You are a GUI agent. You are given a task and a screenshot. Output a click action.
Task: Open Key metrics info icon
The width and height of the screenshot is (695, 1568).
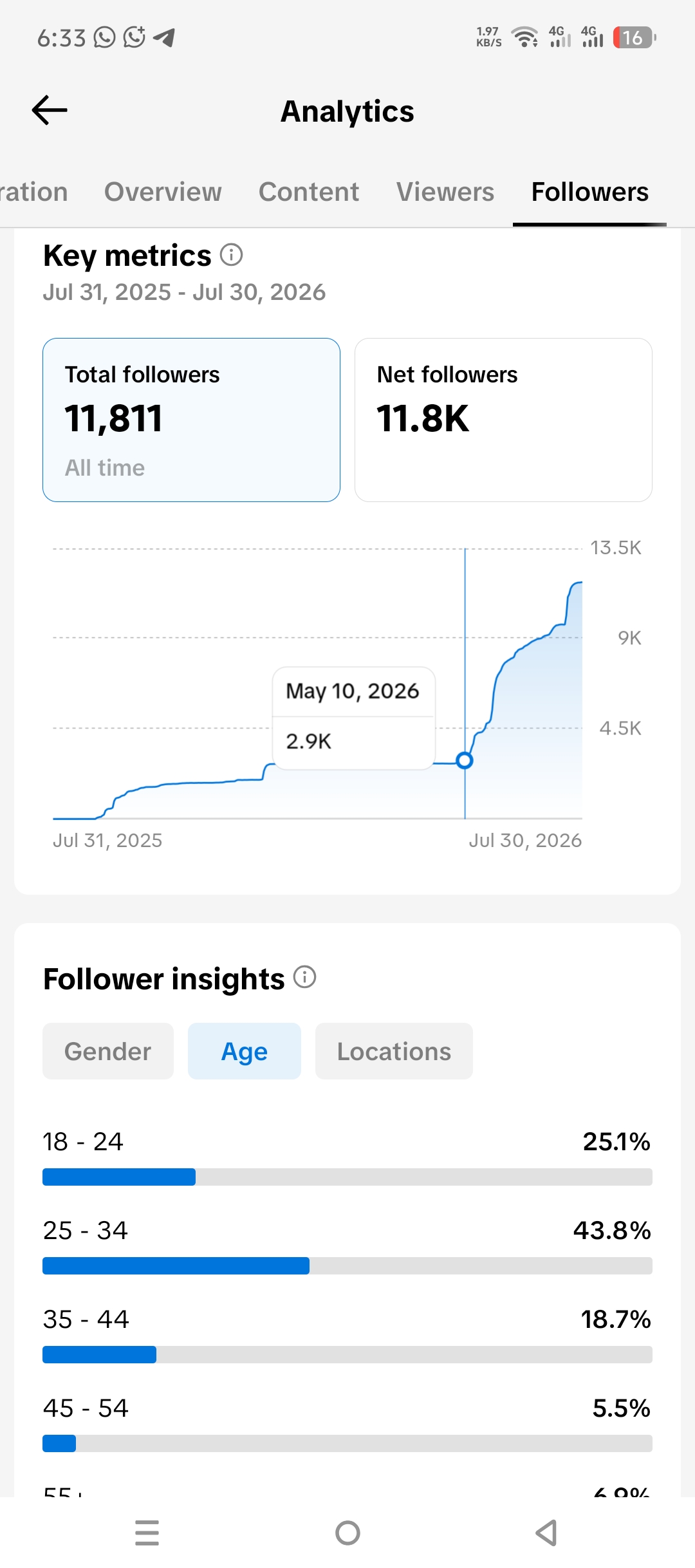tap(232, 255)
